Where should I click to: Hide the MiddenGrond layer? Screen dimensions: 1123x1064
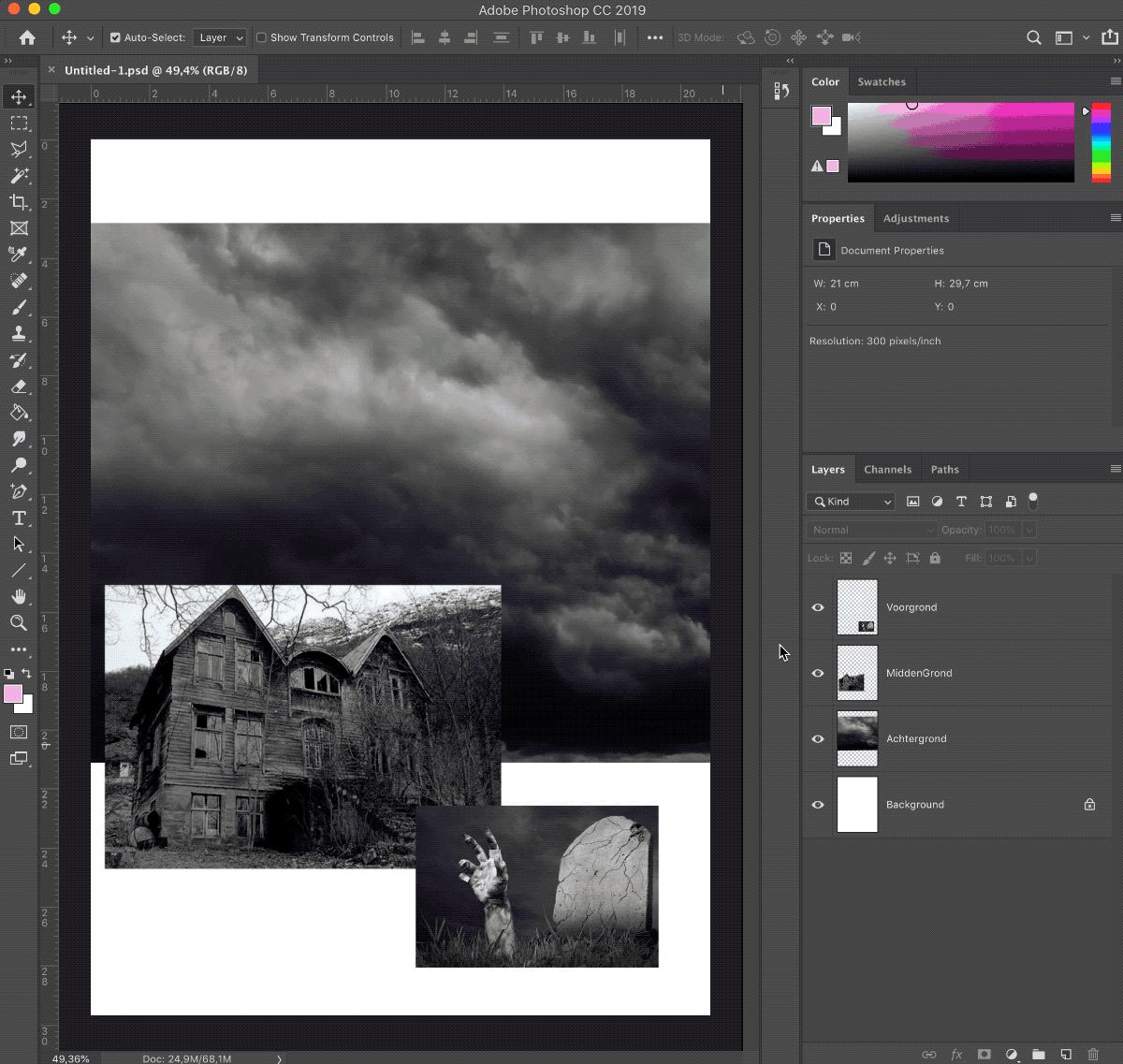tap(818, 673)
